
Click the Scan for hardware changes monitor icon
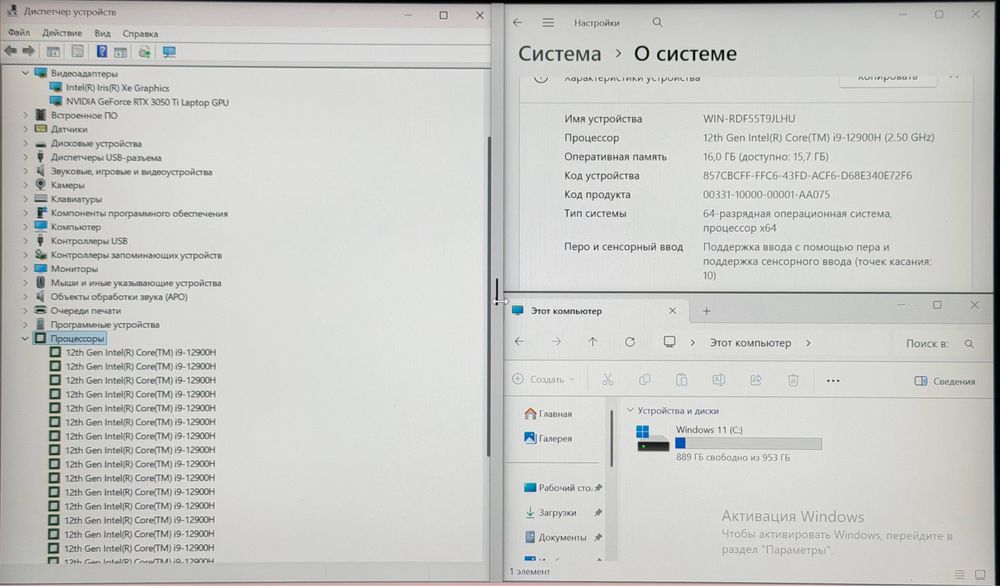coord(169,52)
